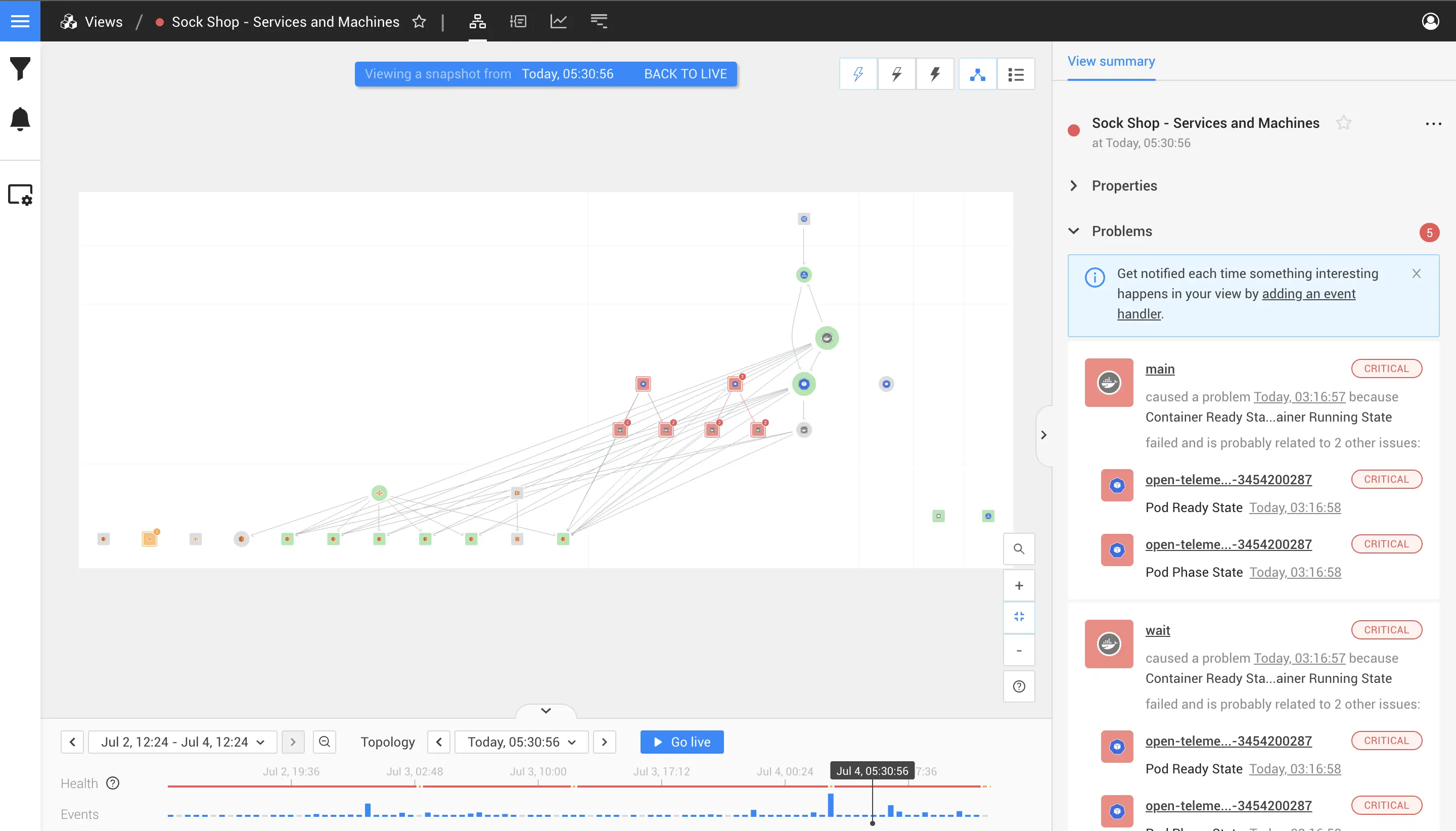
Task: Favorite the view using summary panel star
Action: click(x=1343, y=123)
